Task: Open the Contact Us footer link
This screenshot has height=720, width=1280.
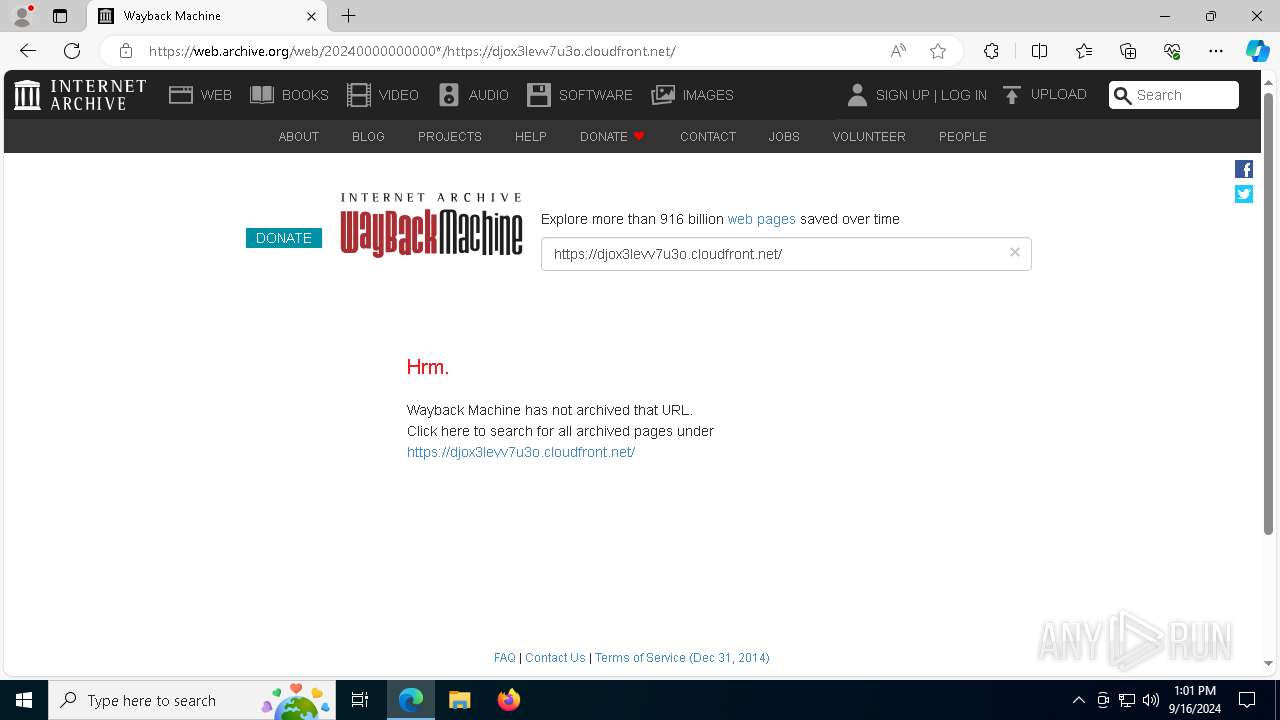Action: pyautogui.click(x=555, y=658)
